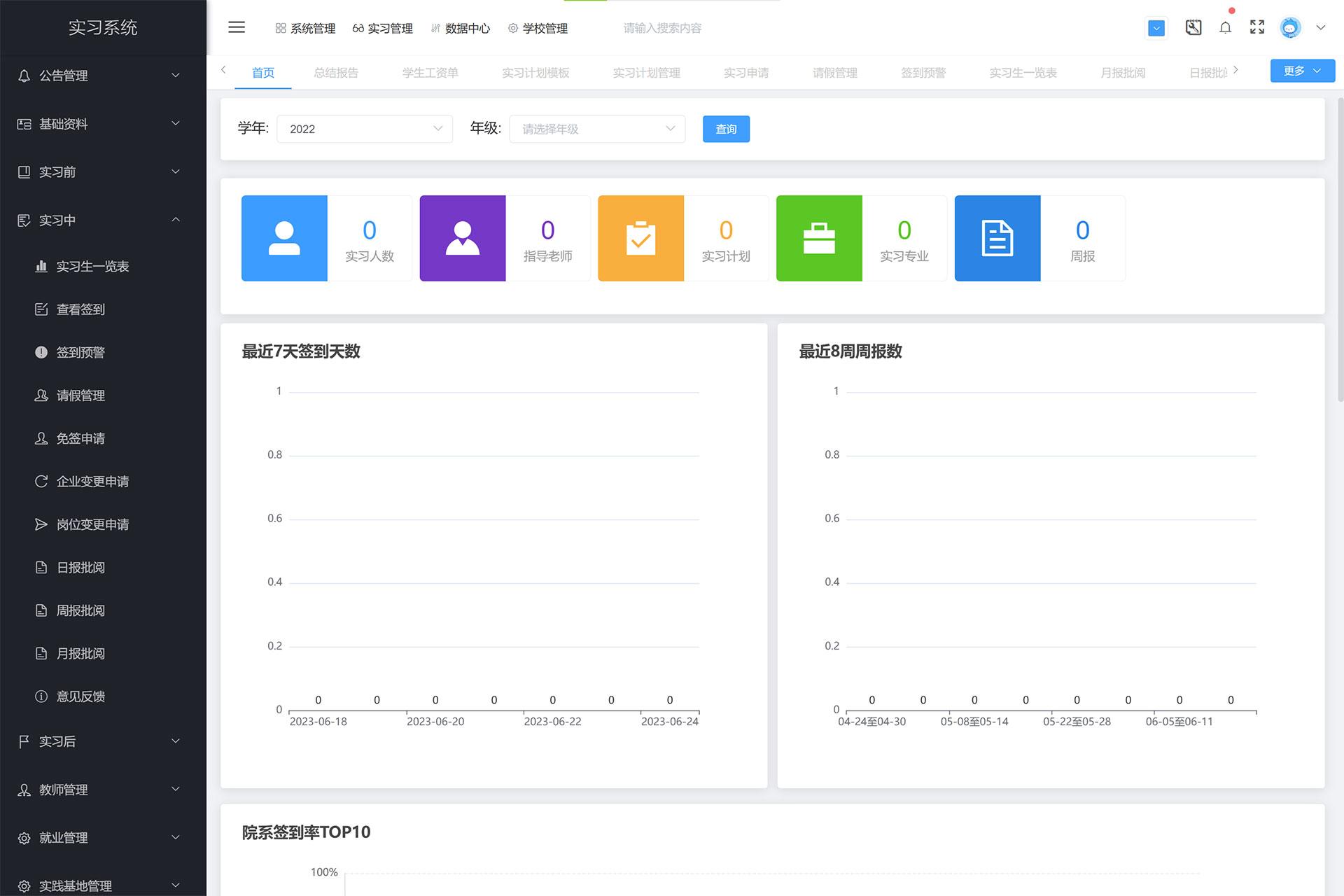Collapse the 实习中 sidebar menu

[x=103, y=220]
